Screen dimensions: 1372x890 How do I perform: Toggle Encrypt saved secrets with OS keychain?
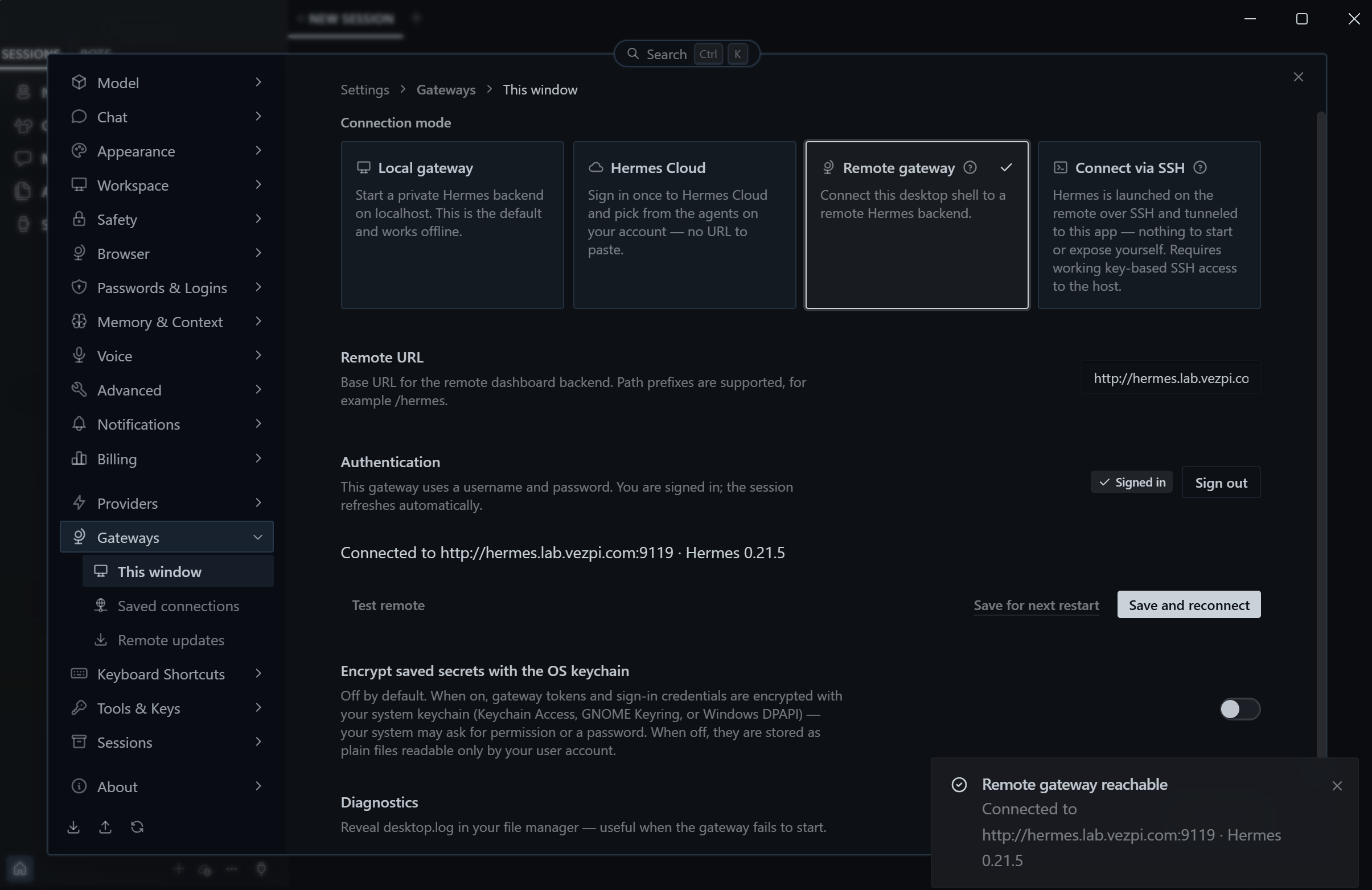point(1239,709)
